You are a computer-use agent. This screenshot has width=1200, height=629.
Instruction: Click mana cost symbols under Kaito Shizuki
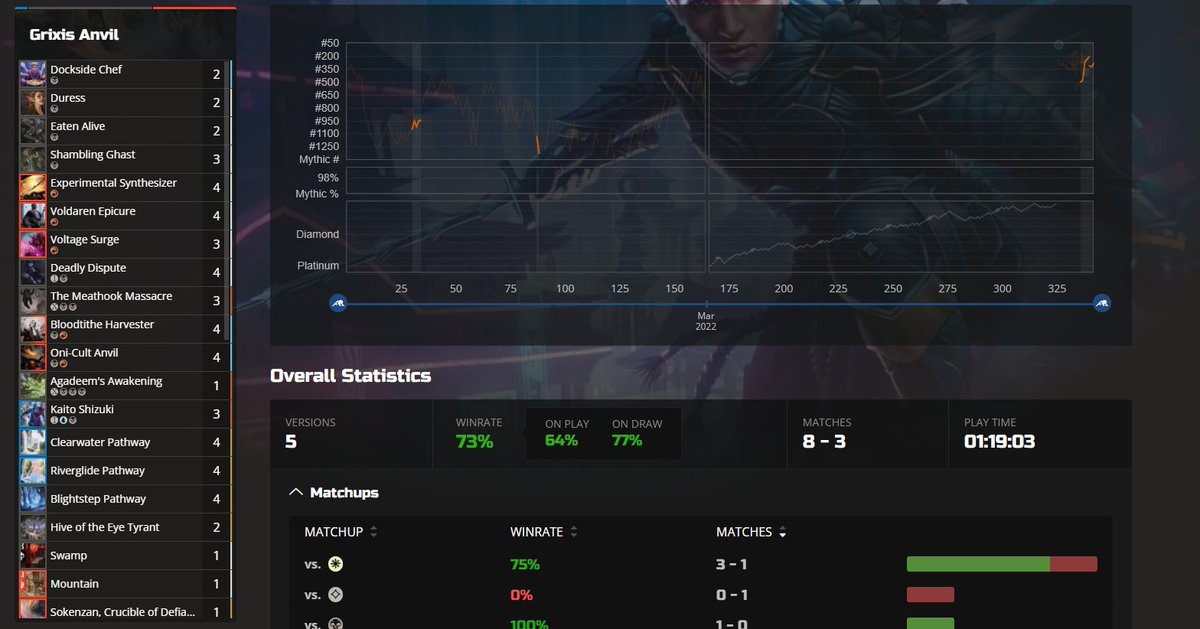point(64,421)
